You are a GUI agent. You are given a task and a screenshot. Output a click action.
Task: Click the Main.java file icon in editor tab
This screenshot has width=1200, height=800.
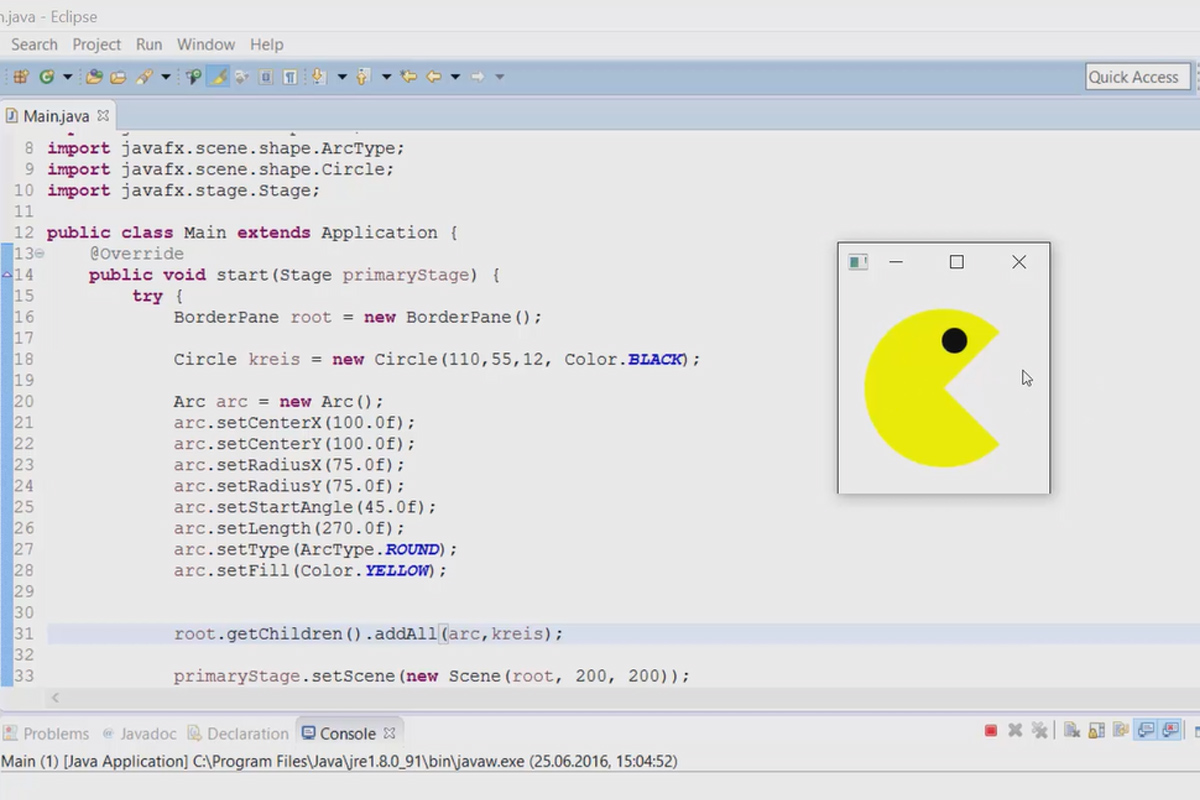11,115
